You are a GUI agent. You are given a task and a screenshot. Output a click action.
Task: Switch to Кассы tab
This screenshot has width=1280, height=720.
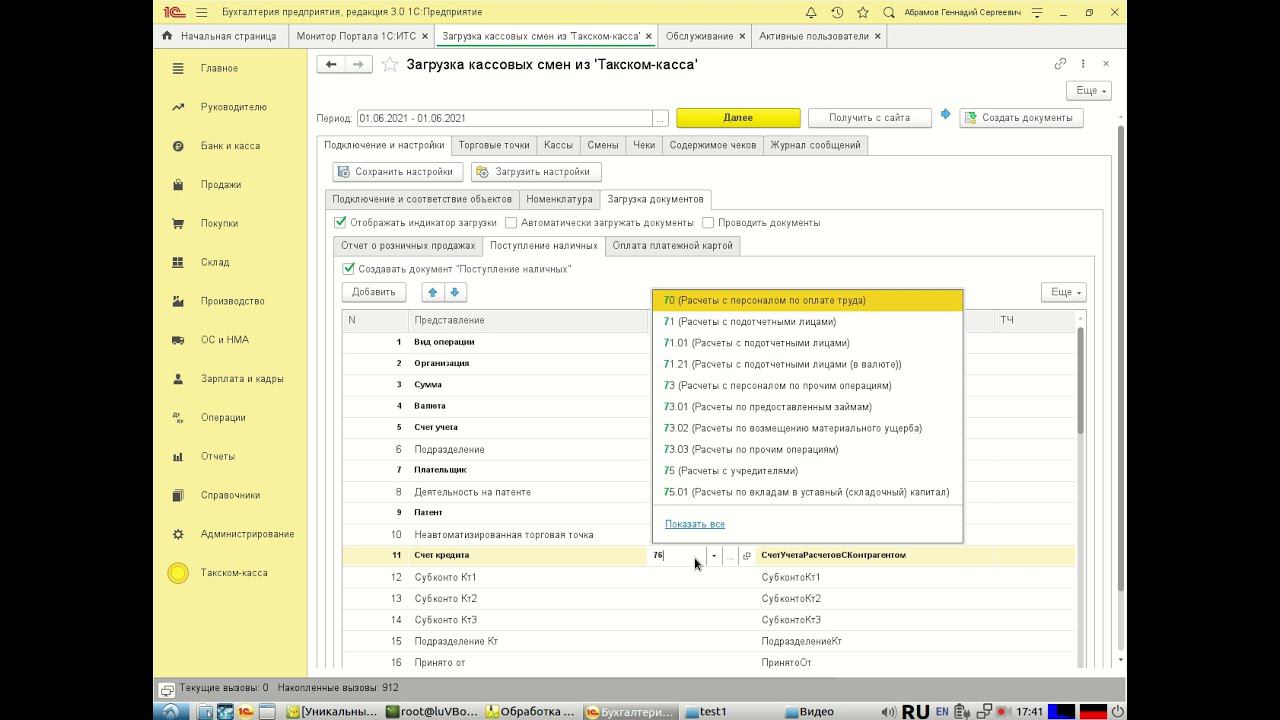tap(558, 145)
